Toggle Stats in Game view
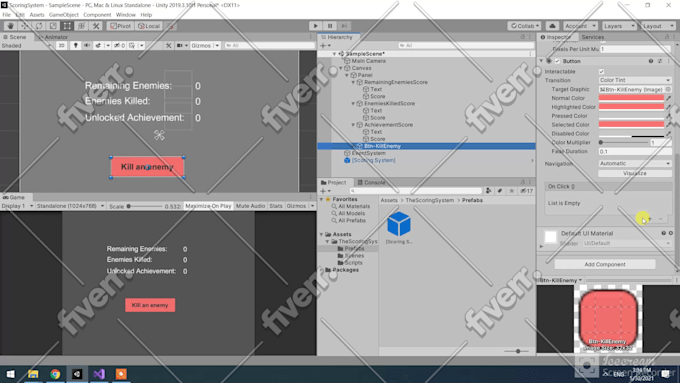Screen dimensions: 680x383 [x=275, y=206]
